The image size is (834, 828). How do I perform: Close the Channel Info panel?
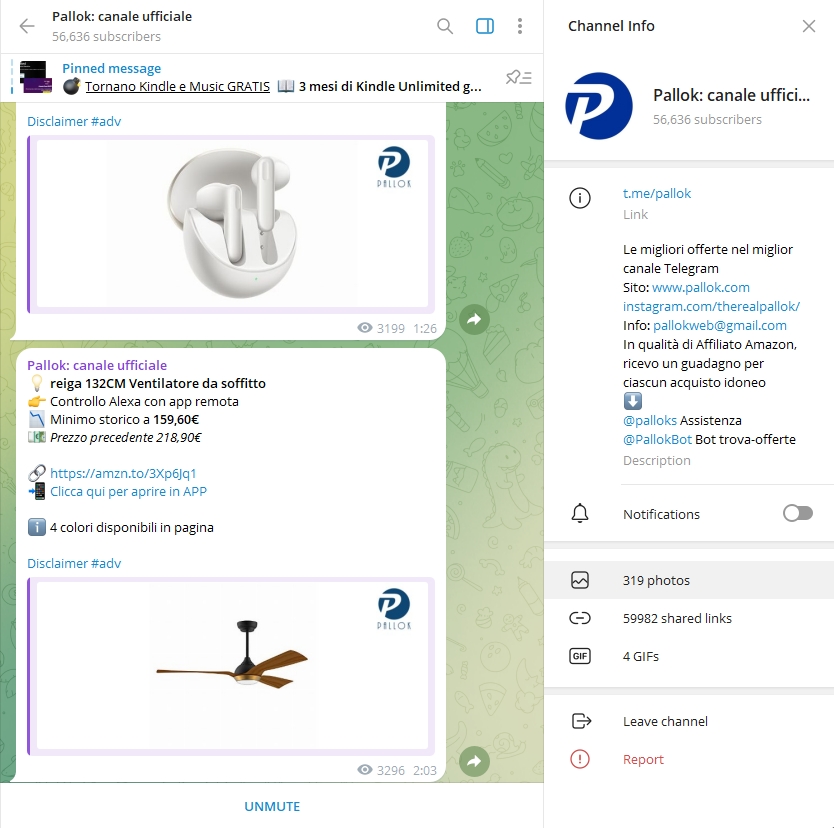point(808,26)
